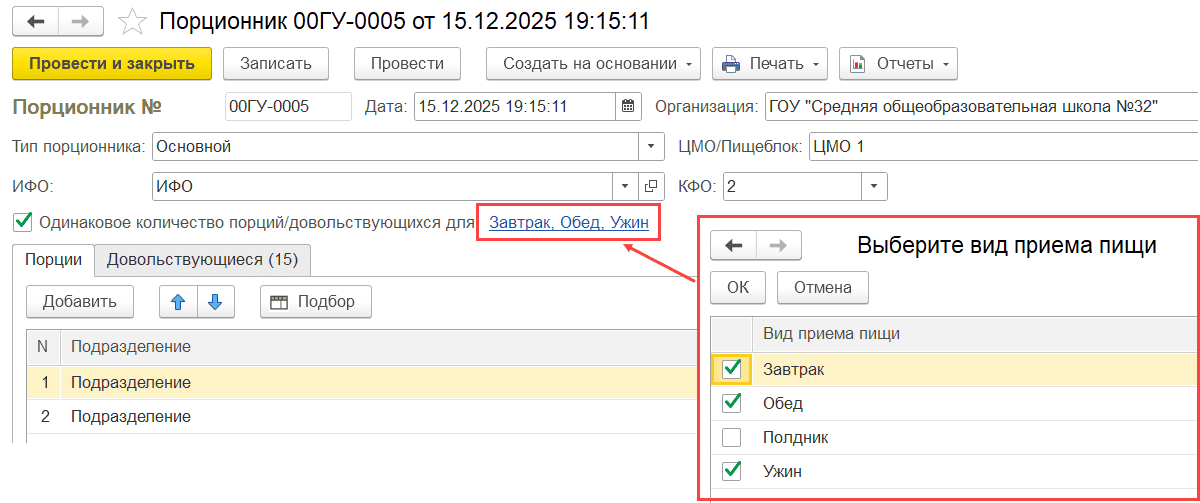This screenshot has height=503, width=1200.
Task: Click the Порционник number input field
Action: pyautogui.click(x=288, y=106)
